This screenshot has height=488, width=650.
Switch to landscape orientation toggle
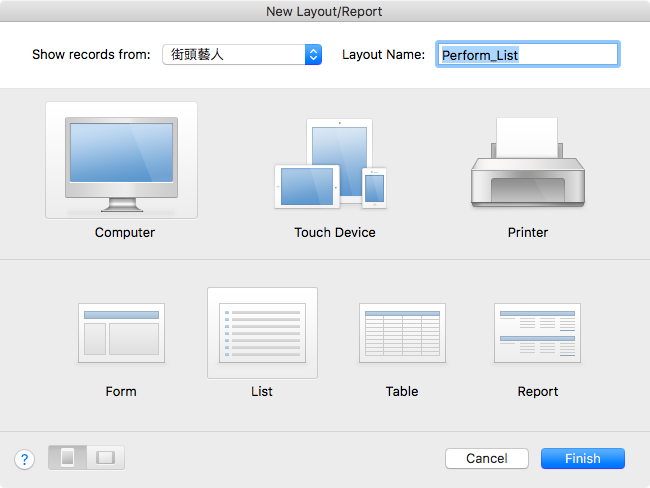tap(105, 458)
